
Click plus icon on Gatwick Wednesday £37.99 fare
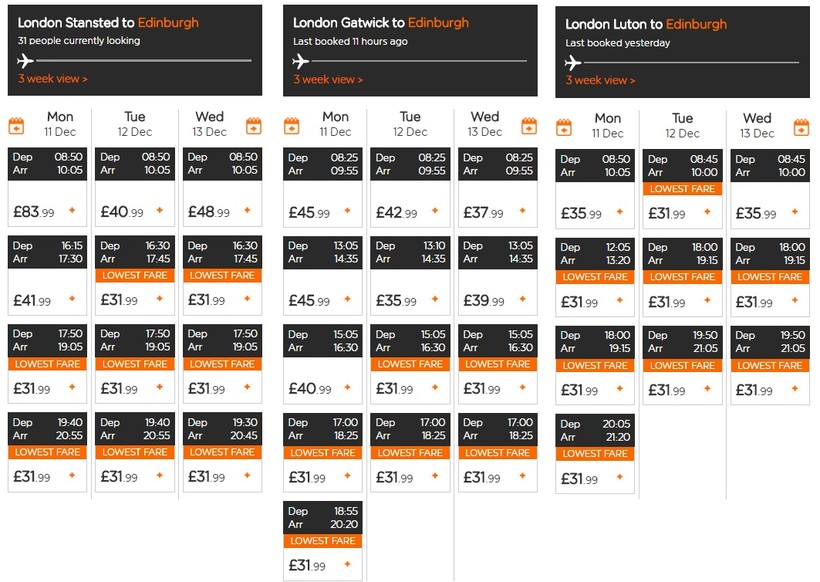[522, 211]
